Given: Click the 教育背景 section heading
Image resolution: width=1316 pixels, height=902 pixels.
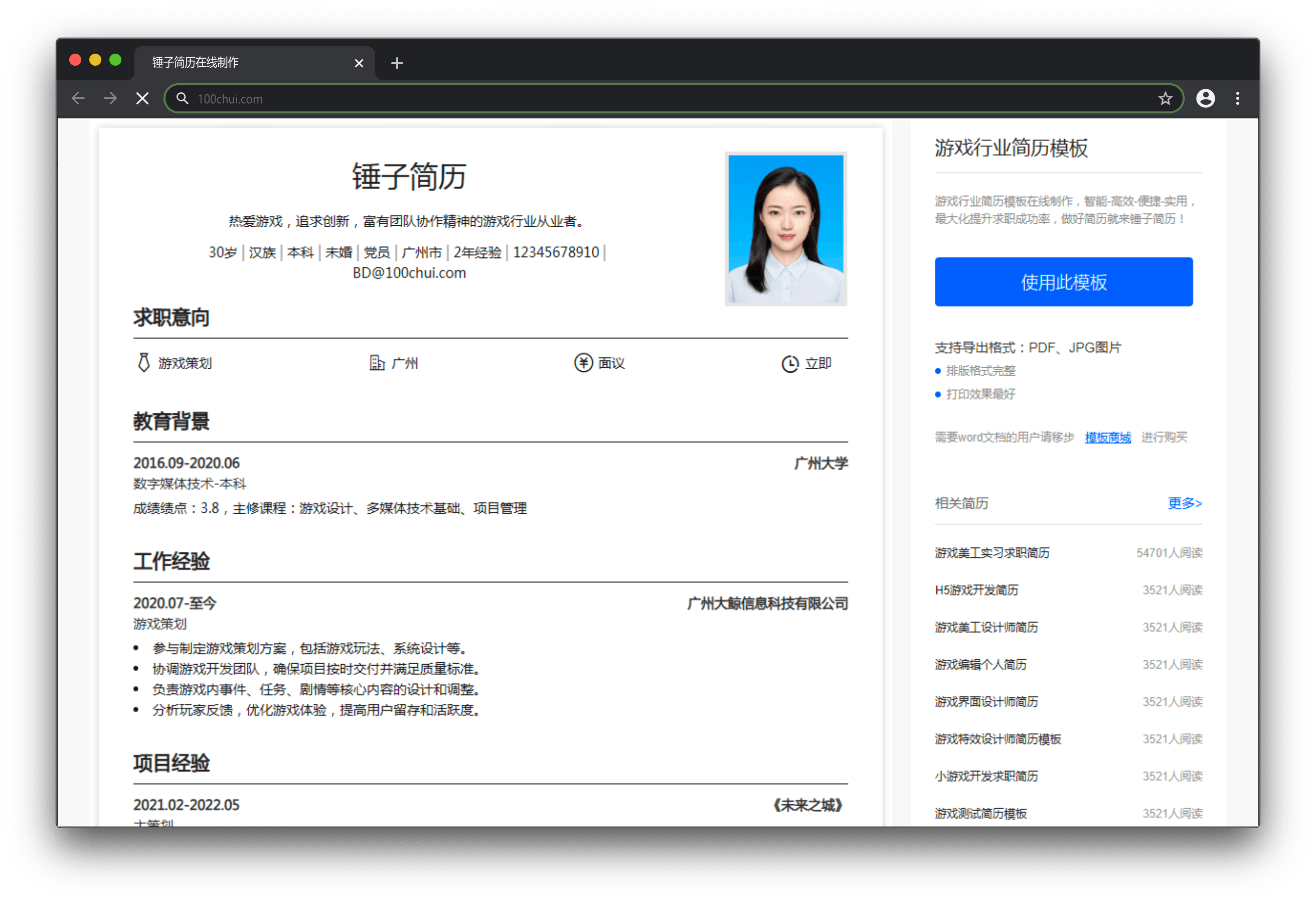Looking at the screenshot, I should click(171, 421).
